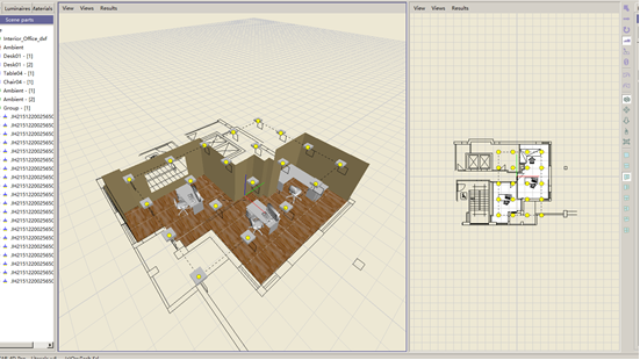Open View menu in the plan viewport
The image size is (640, 360).
pos(419,8)
